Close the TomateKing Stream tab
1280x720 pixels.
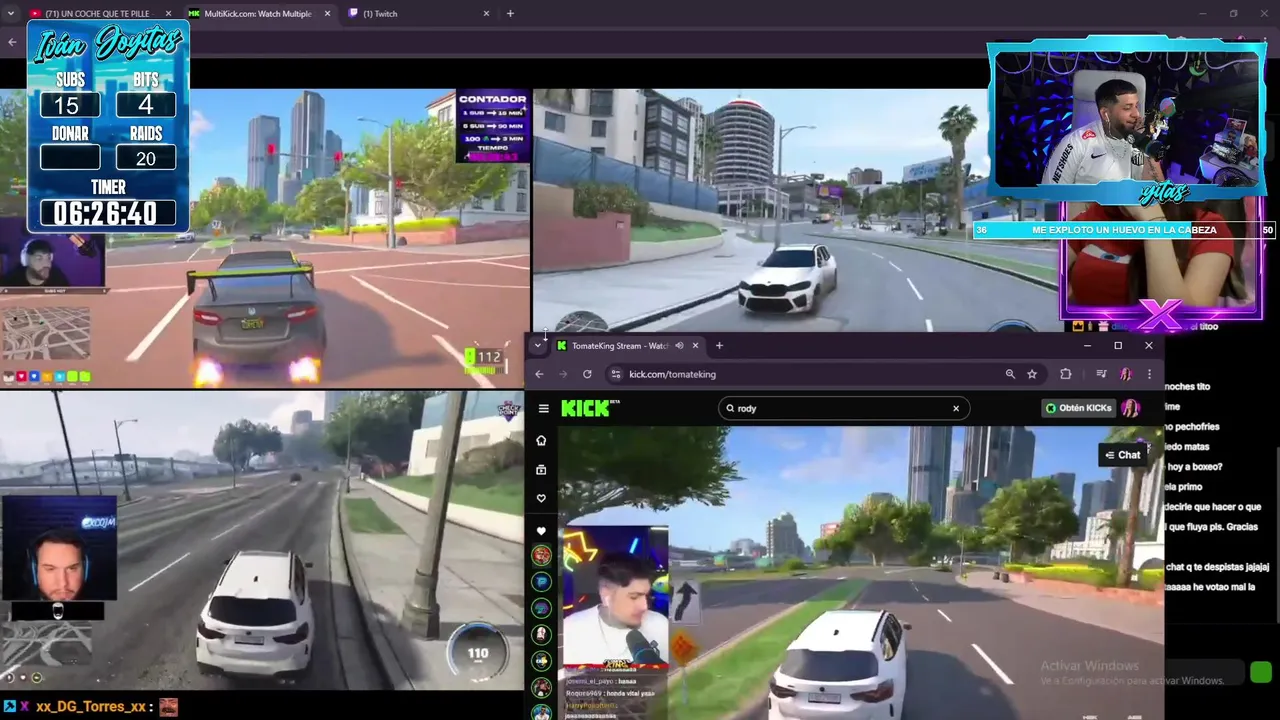(695, 346)
